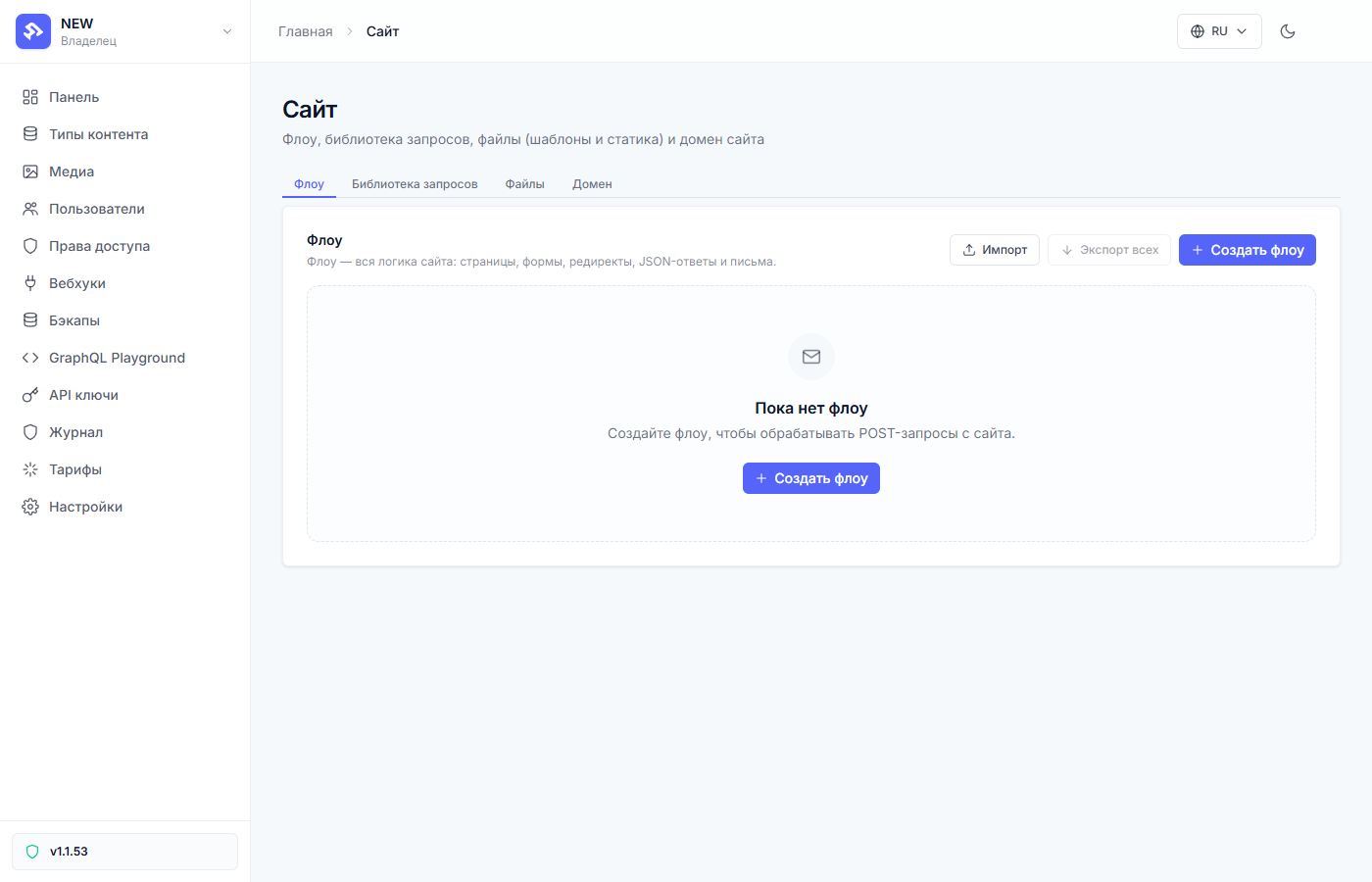Click the Тарифы sparkle icon
Viewport: 1372px width, 882px height.
tap(30, 469)
